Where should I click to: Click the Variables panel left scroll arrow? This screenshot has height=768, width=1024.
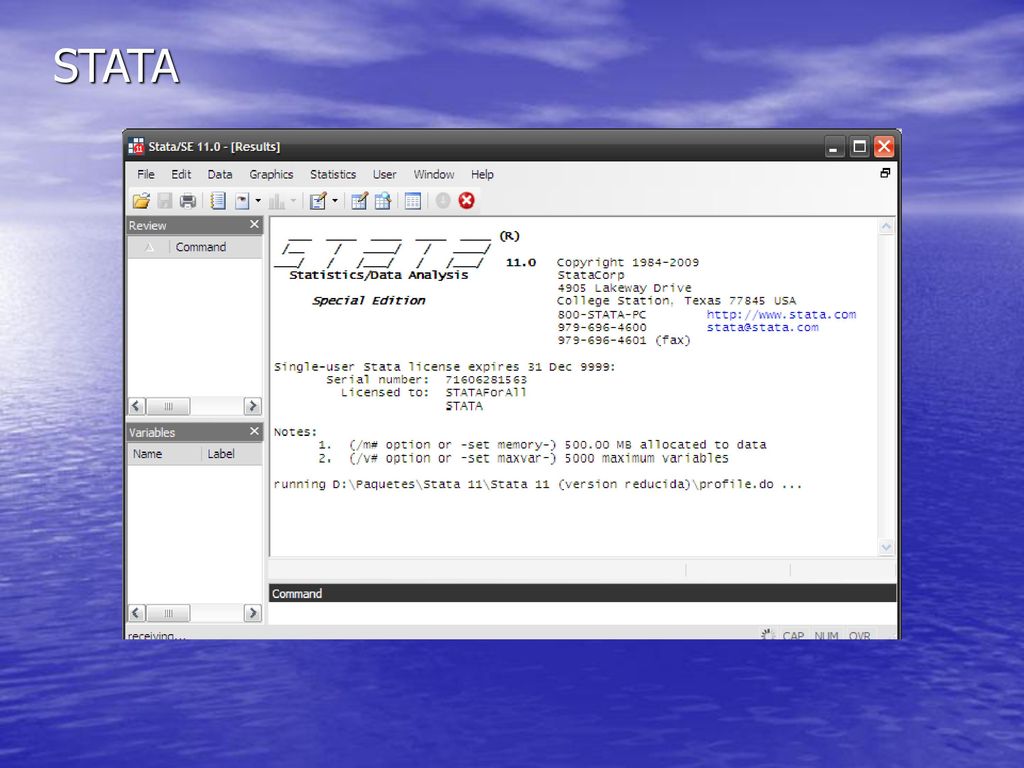(136, 613)
